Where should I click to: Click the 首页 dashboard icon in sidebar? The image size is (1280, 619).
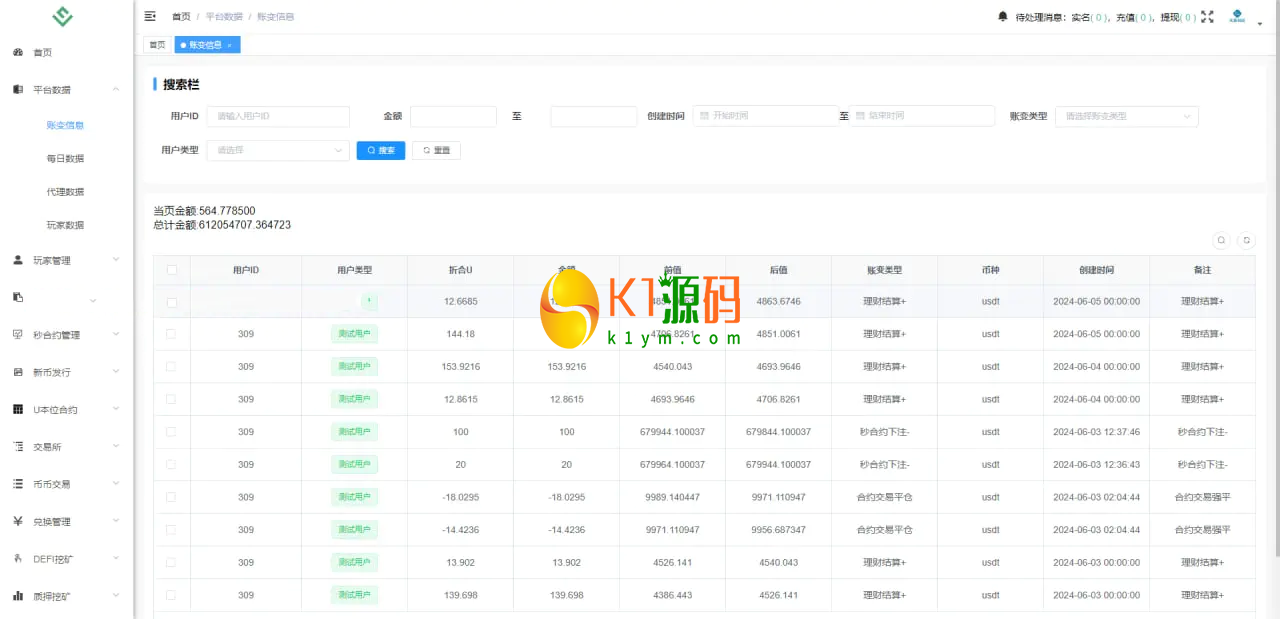pos(18,52)
